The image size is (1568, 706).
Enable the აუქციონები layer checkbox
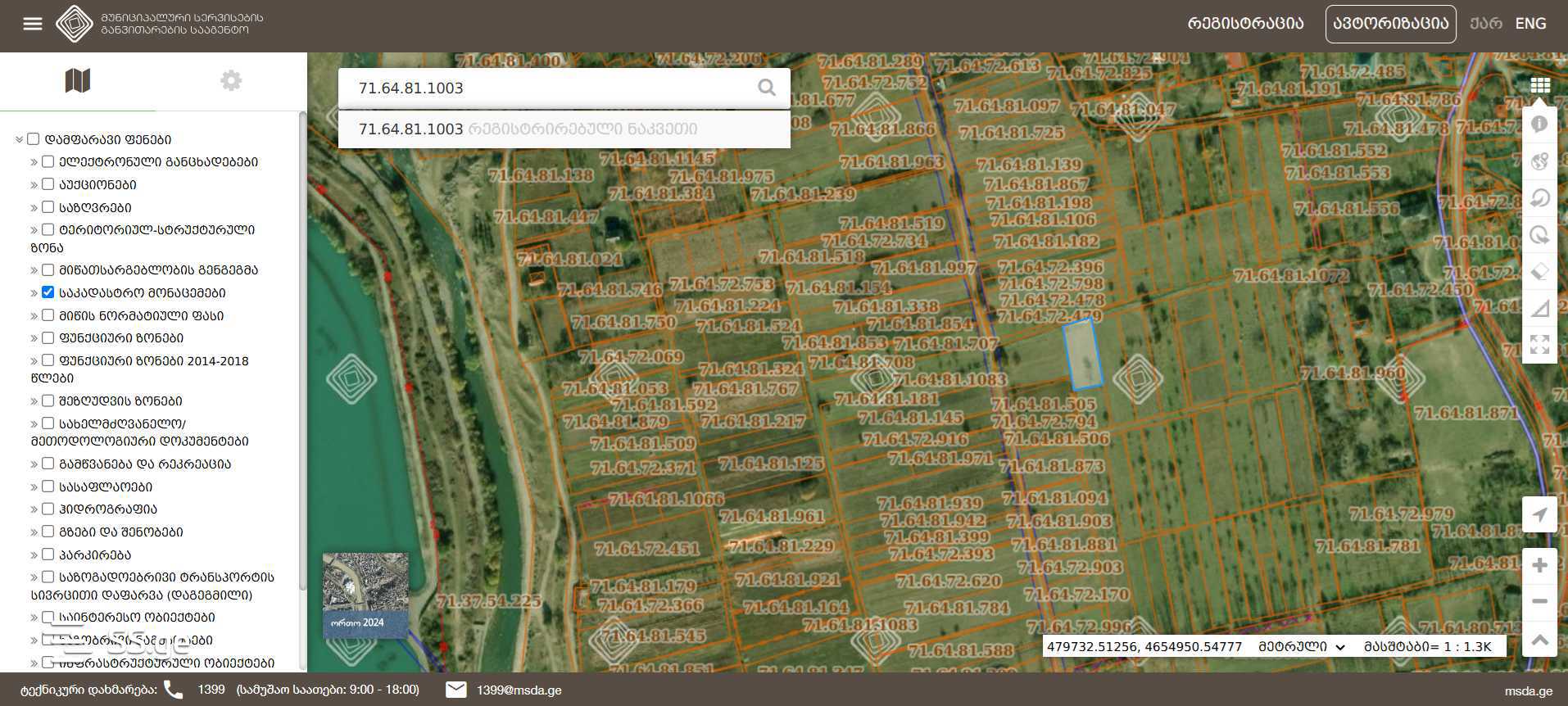[x=48, y=184]
